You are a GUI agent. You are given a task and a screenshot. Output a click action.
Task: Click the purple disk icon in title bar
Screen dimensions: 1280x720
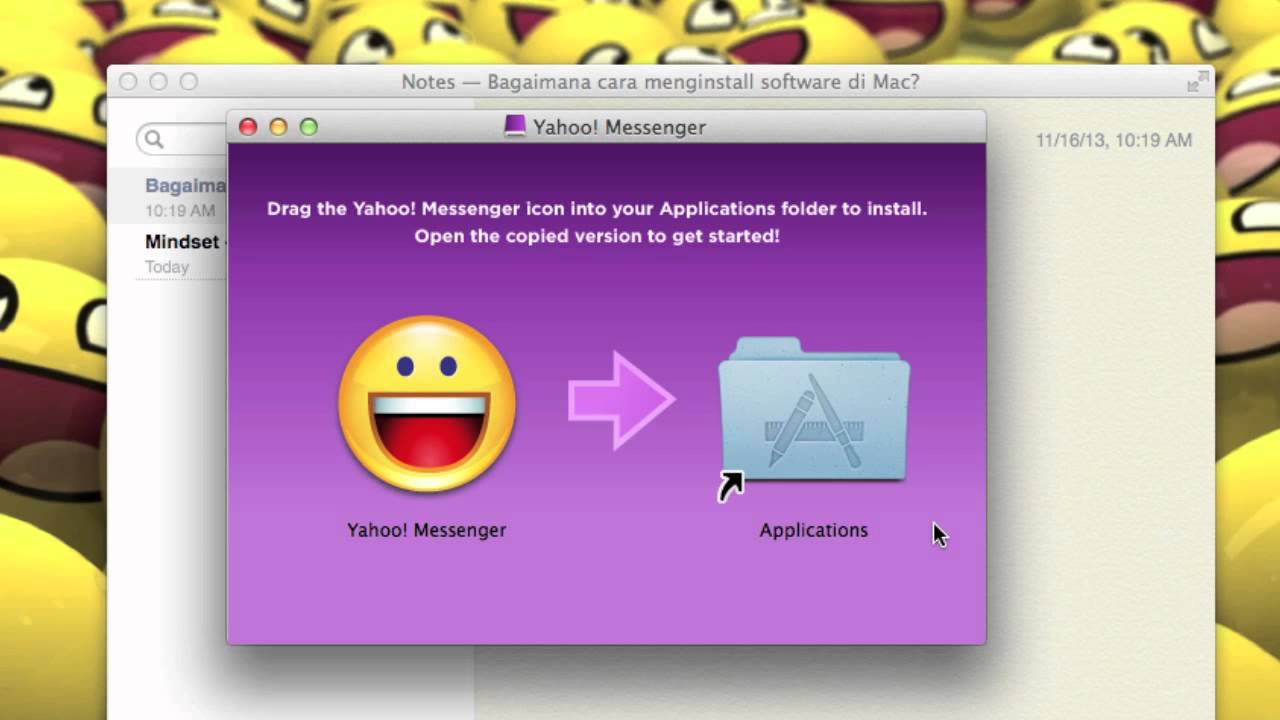coord(515,127)
